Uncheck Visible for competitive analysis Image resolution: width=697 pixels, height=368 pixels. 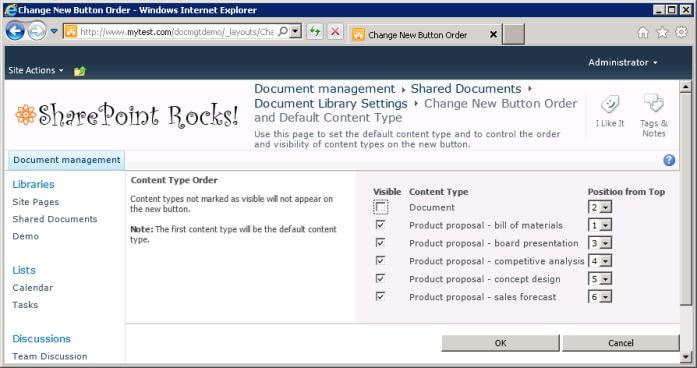click(x=381, y=260)
